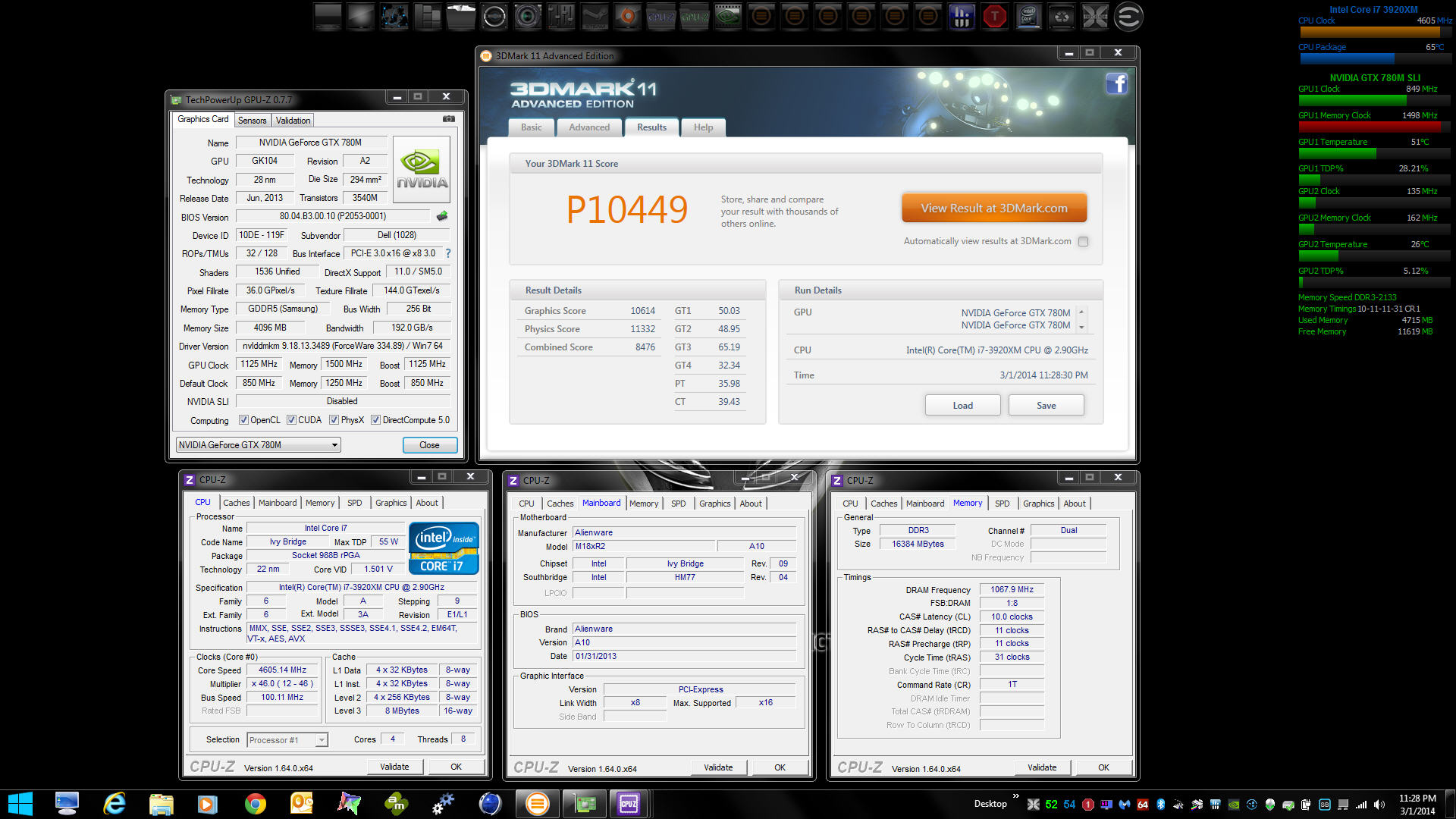Open Outlook from the taskbar

(x=302, y=804)
